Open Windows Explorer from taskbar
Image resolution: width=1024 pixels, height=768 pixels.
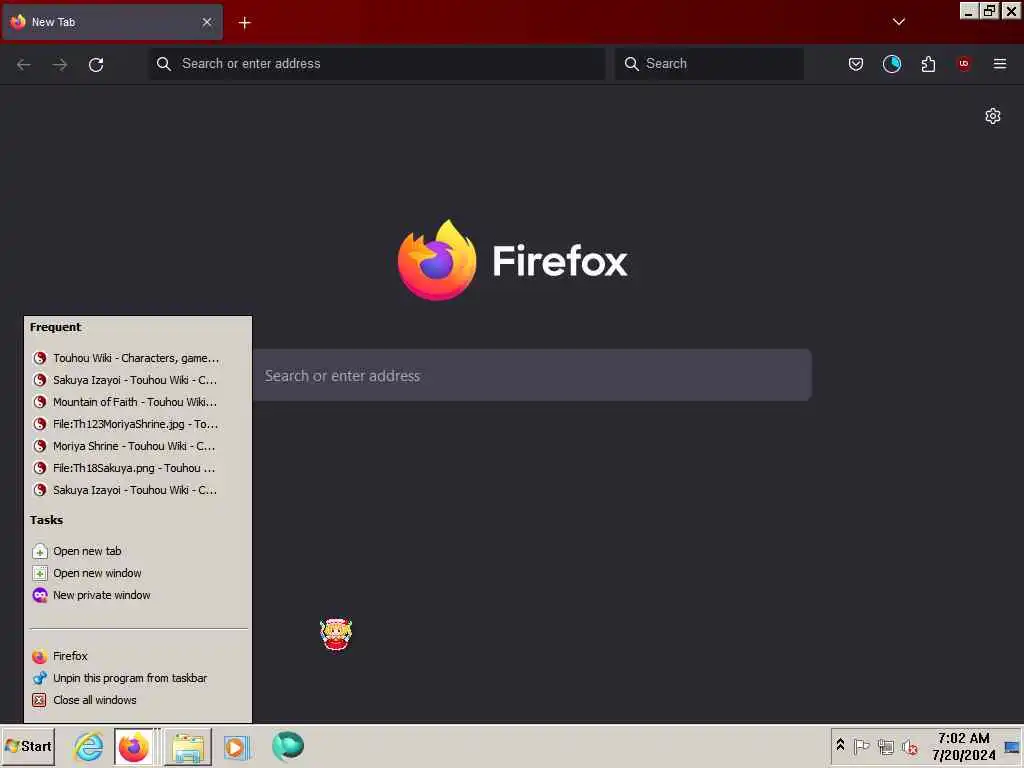click(x=188, y=746)
